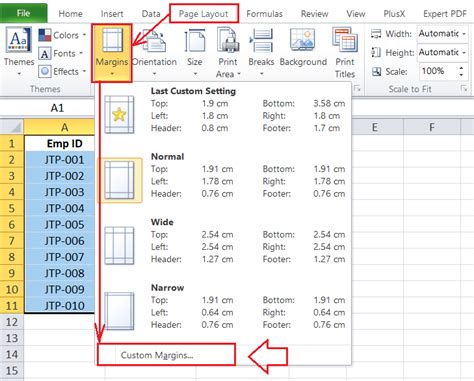474x381 pixels.
Task: Open the theme Effects dropdown
Action: [62, 71]
